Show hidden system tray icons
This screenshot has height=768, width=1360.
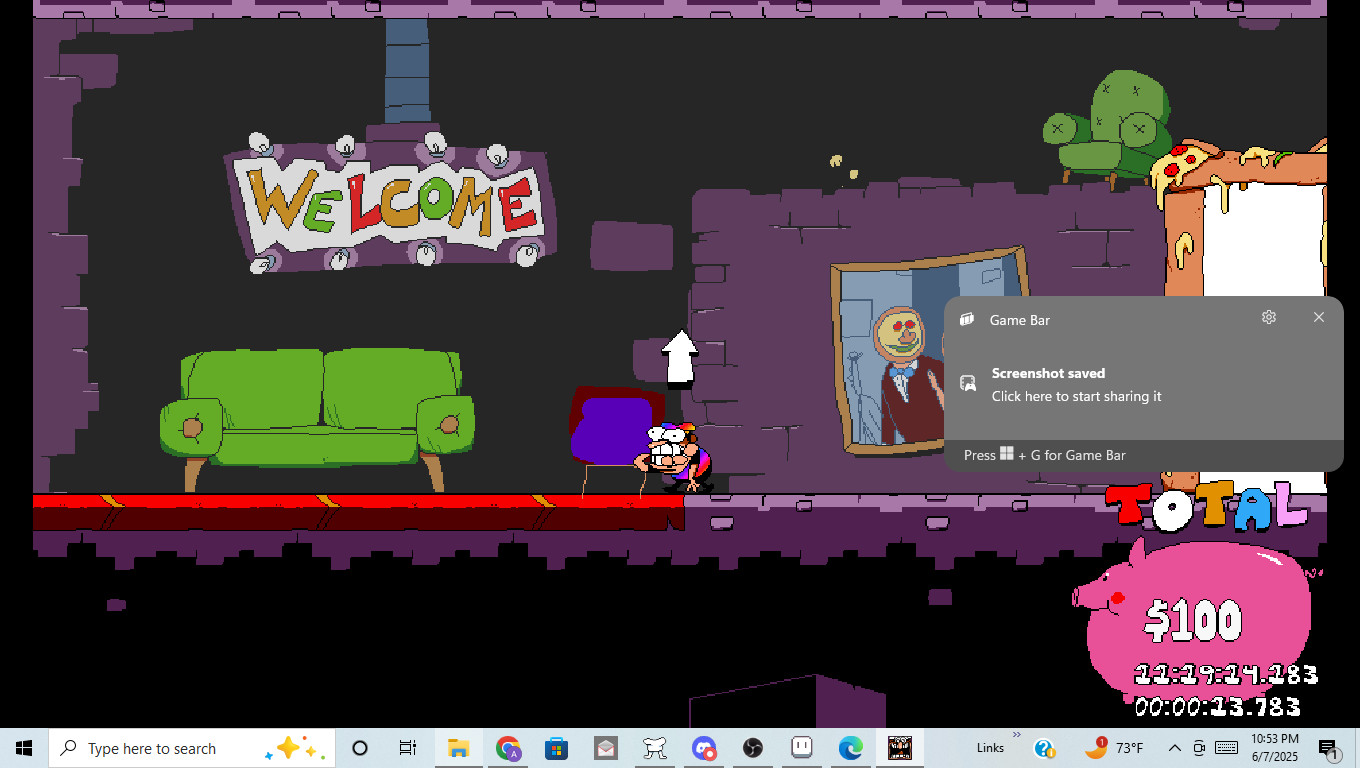pyautogui.click(x=1175, y=748)
